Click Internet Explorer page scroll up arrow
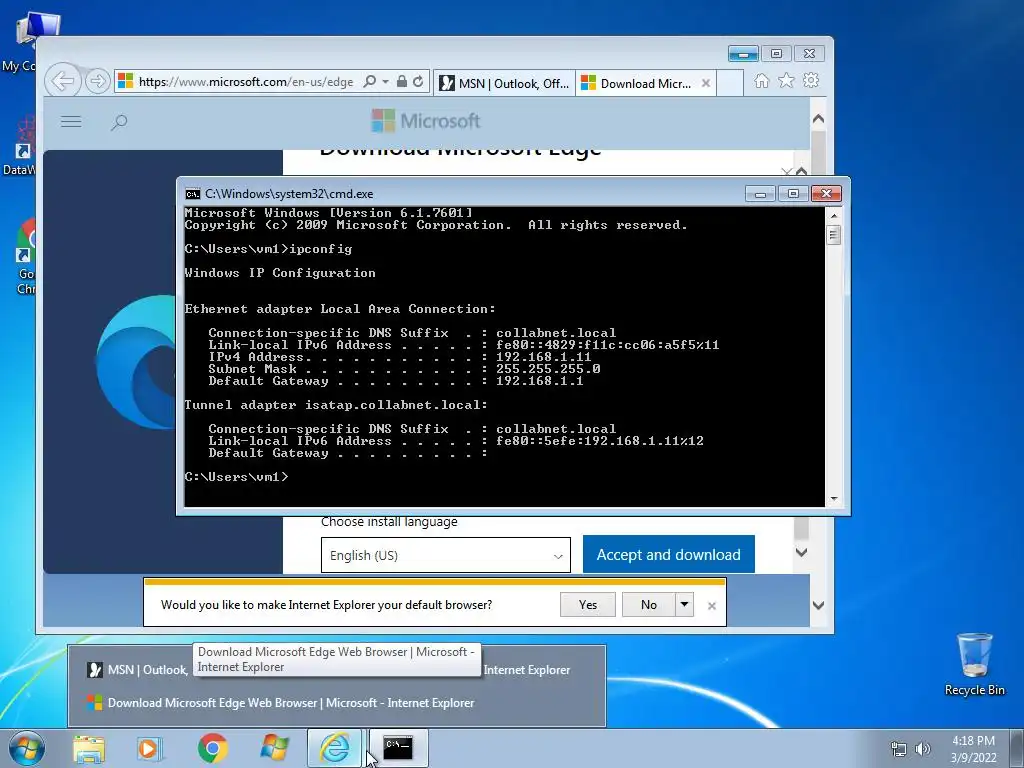Screen dimensions: 1024x768 pyautogui.click(x=818, y=119)
